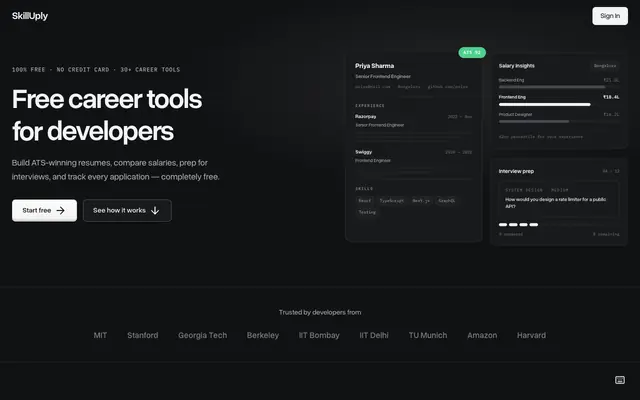This screenshot has width=640, height=400.
Task: Click the React skill tag
Action: (364, 200)
